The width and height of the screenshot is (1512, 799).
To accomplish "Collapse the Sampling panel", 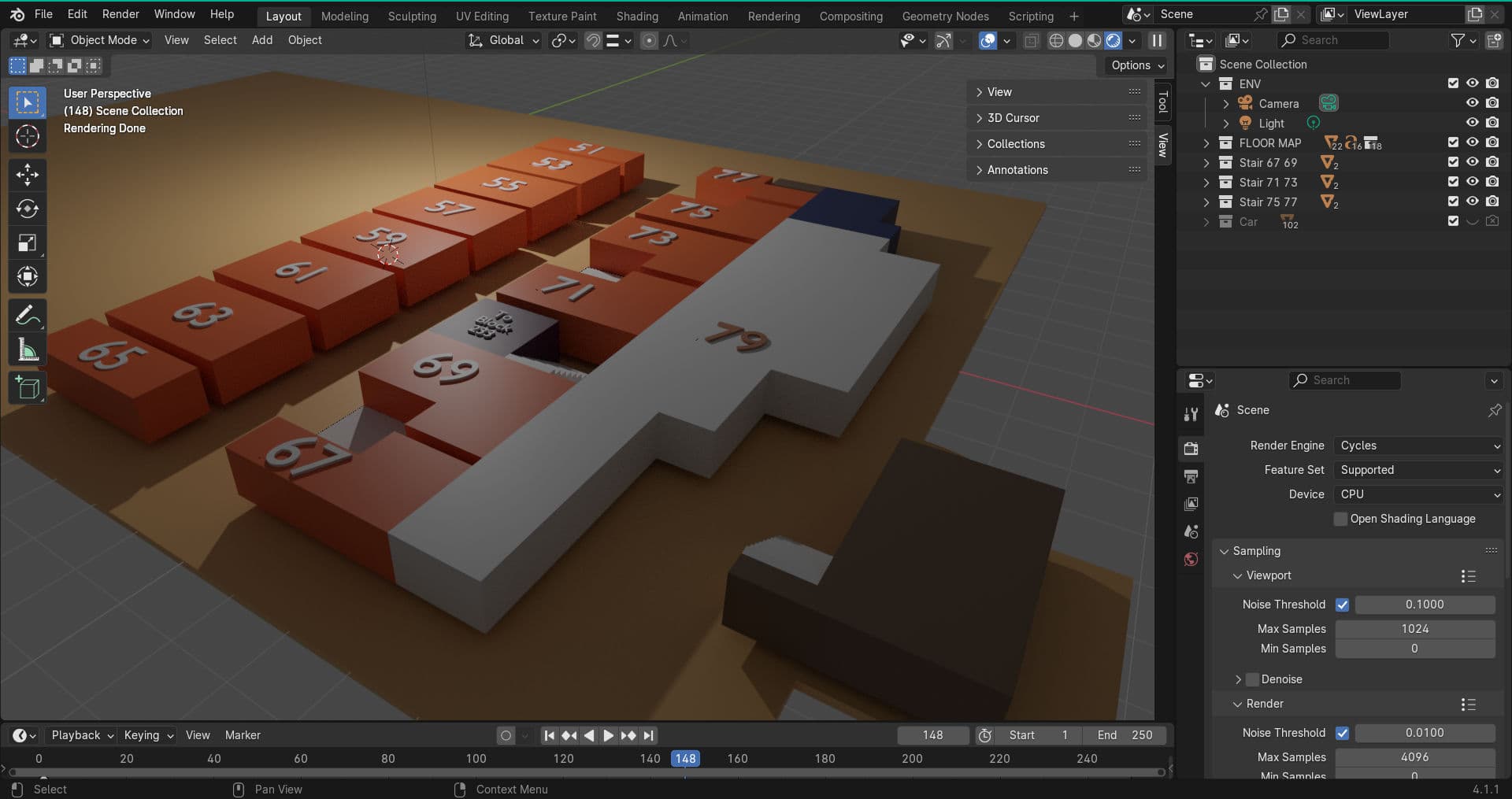I will (x=1224, y=551).
